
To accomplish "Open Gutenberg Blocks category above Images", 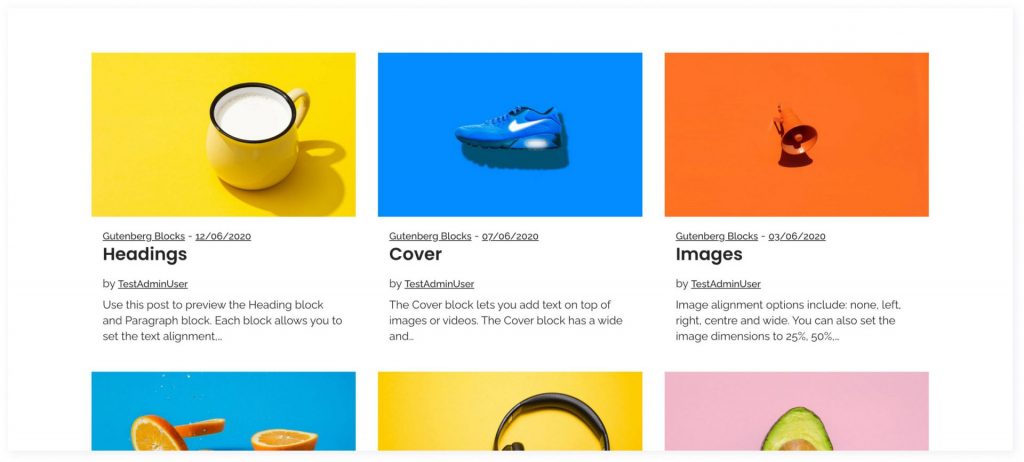I will click(x=717, y=236).
